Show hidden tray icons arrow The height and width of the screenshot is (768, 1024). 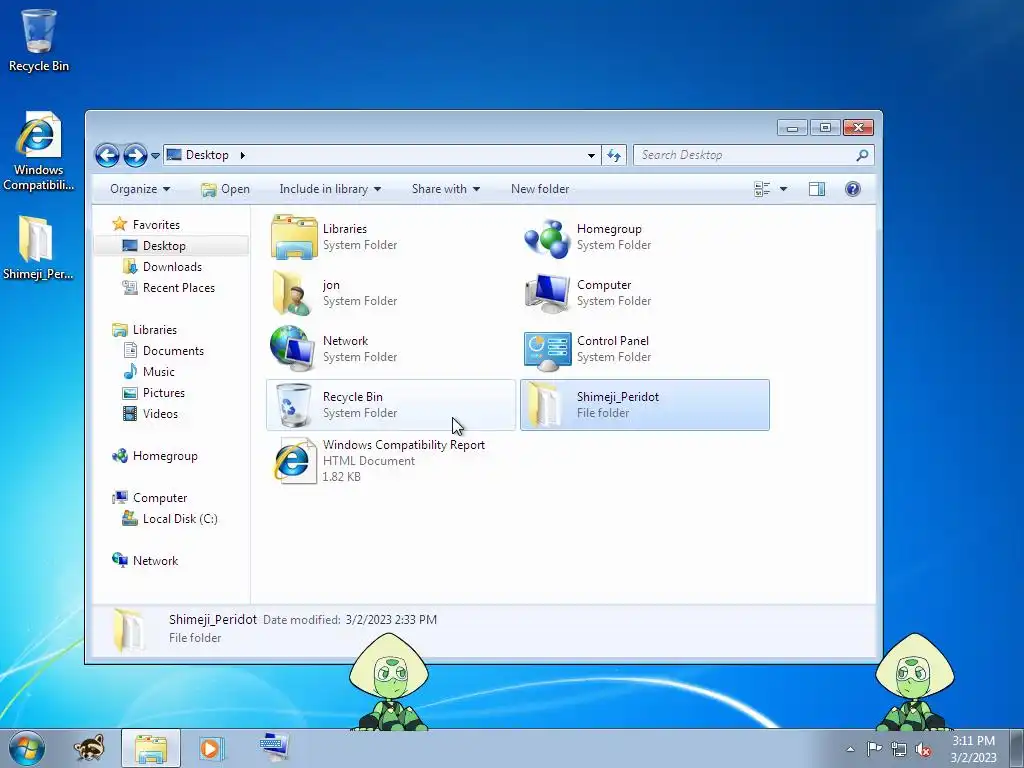coord(850,749)
